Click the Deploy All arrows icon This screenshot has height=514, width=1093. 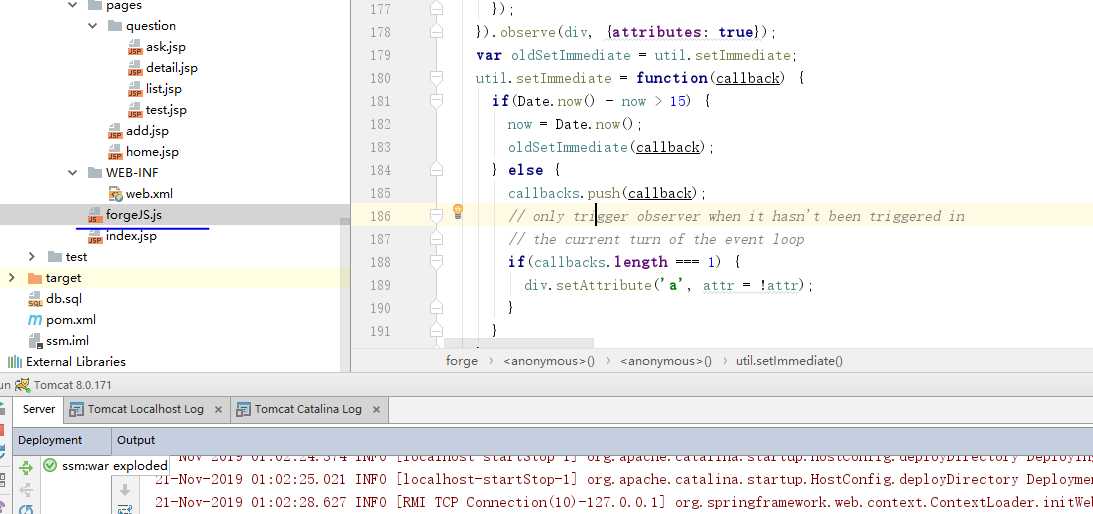click(x=26, y=467)
